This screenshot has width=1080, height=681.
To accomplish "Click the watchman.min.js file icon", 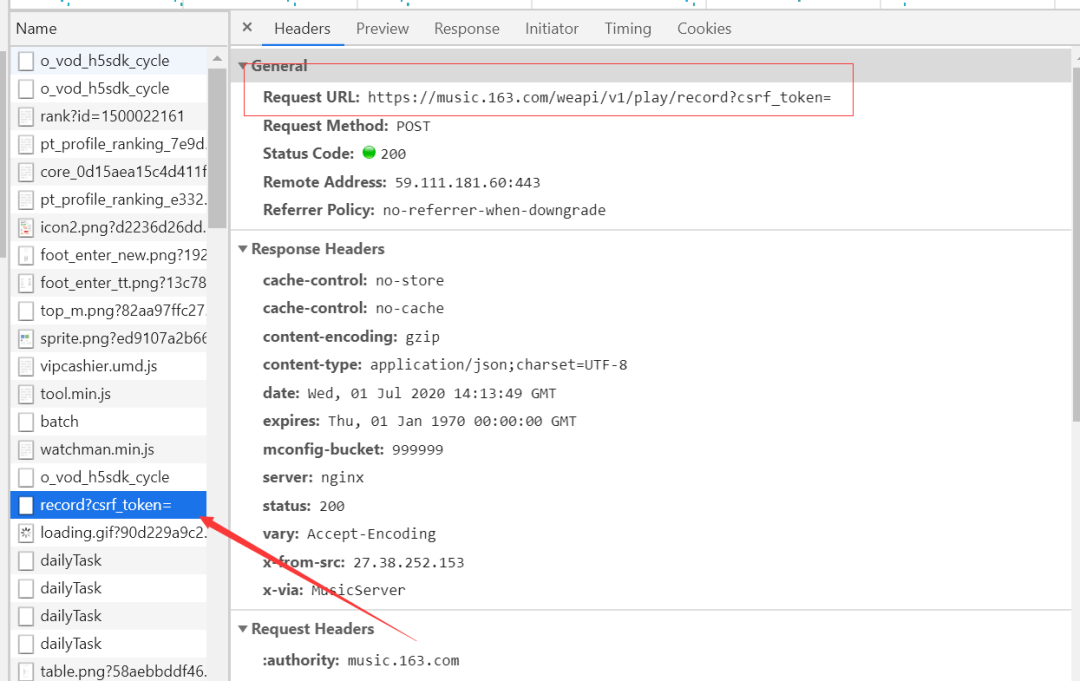I will click(26, 450).
